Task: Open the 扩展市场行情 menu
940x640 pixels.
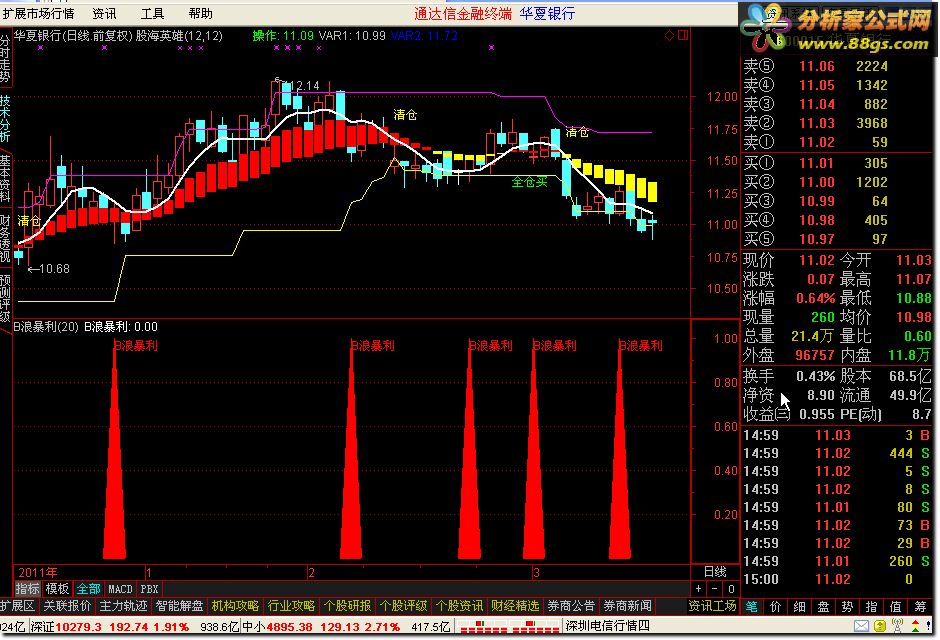Action: pos(38,14)
